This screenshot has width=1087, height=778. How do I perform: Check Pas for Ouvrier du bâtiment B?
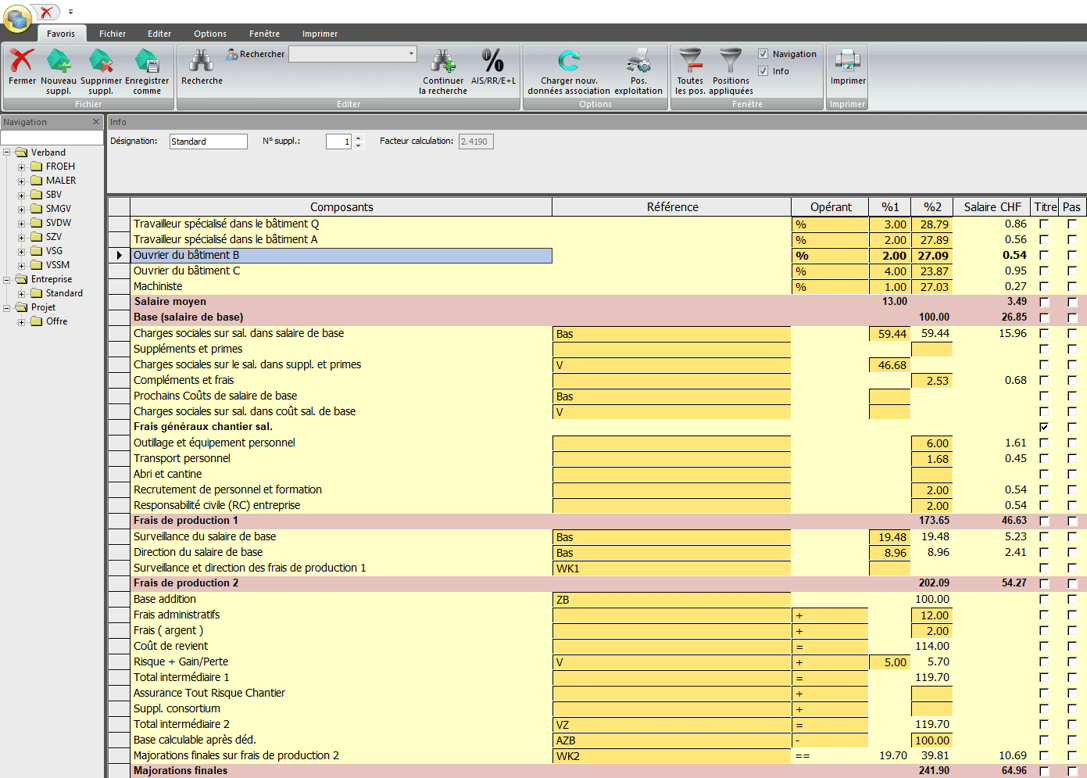tap(1072, 255)
